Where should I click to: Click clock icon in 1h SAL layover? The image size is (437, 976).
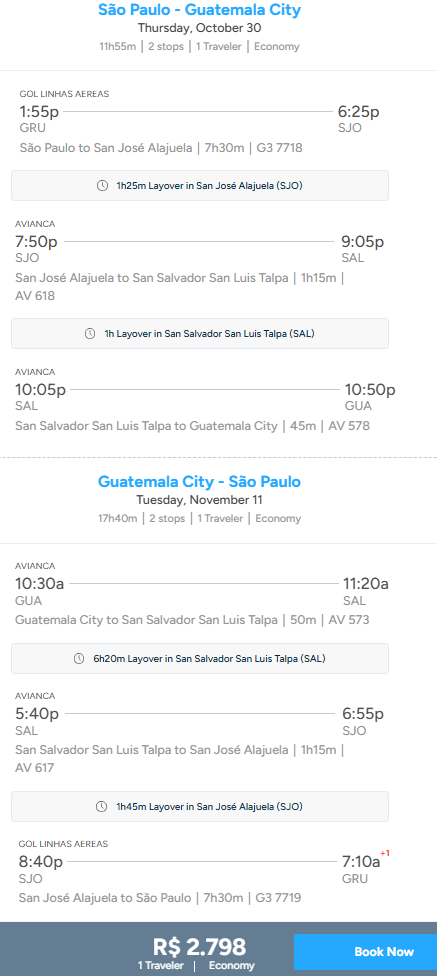90,334
